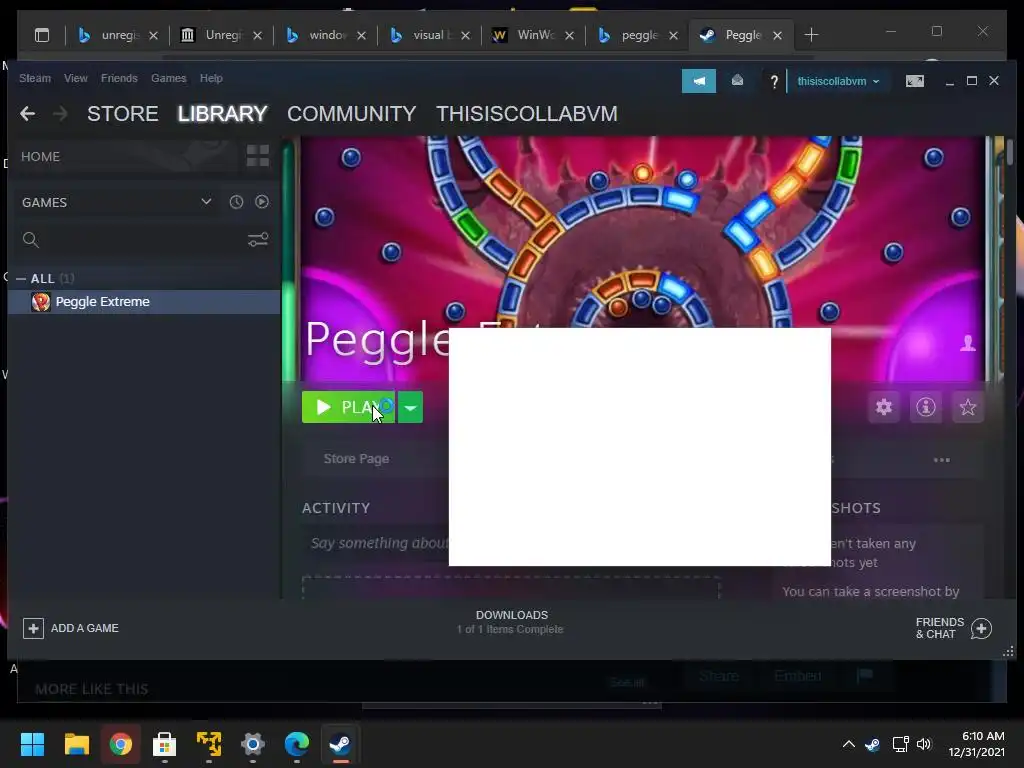Image resolution: width=1024 pixels, height=768 pixels.
Task: Collapse the ALL games group
Action: click(21, 279)
